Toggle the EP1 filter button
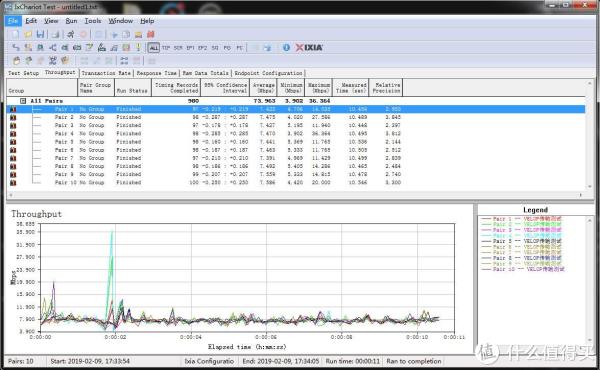The image size is (600, 370). click(x=190, y=48)
